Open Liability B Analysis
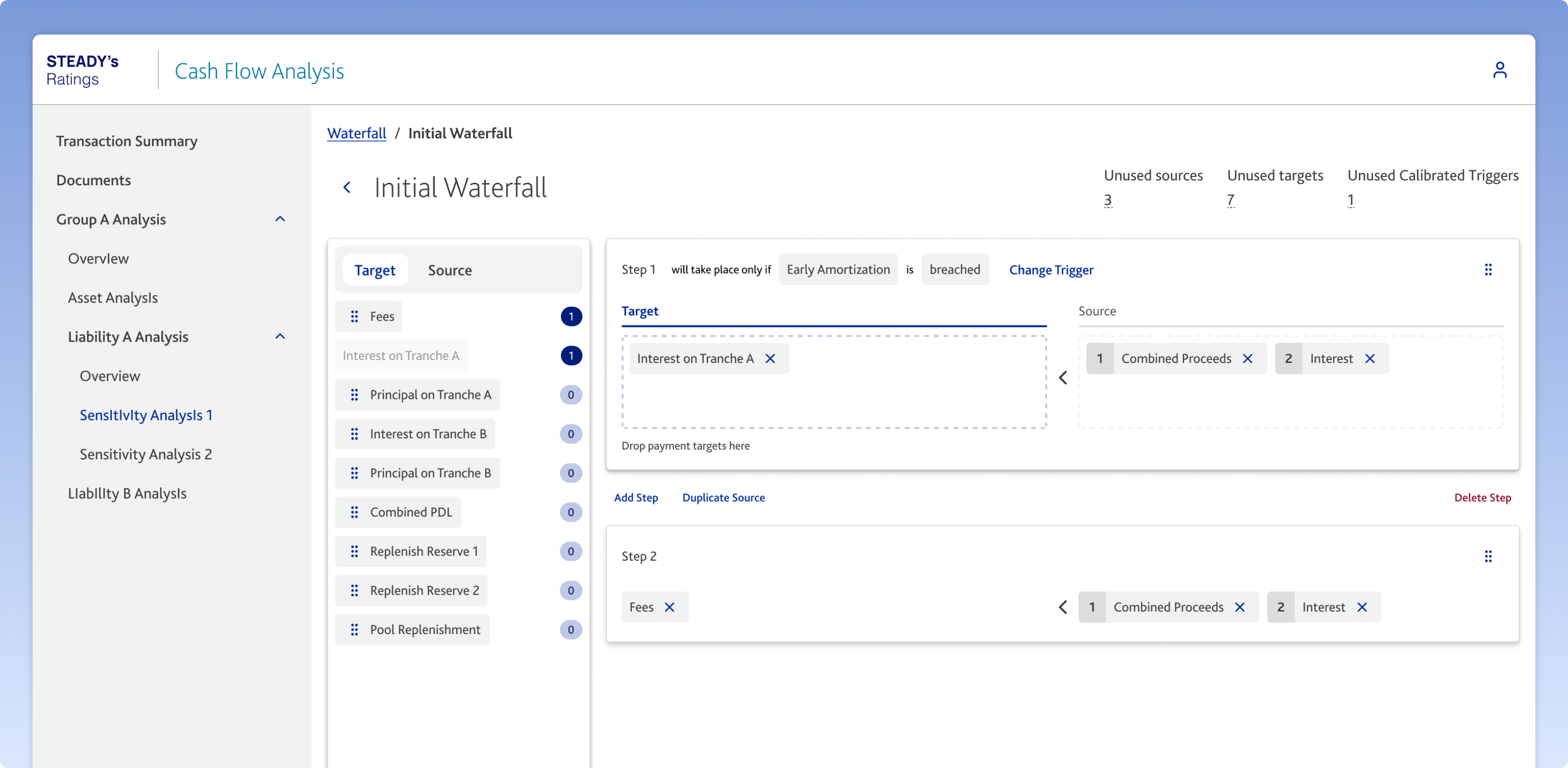This screenshot has width=1568, height=768. pos(127,494)
